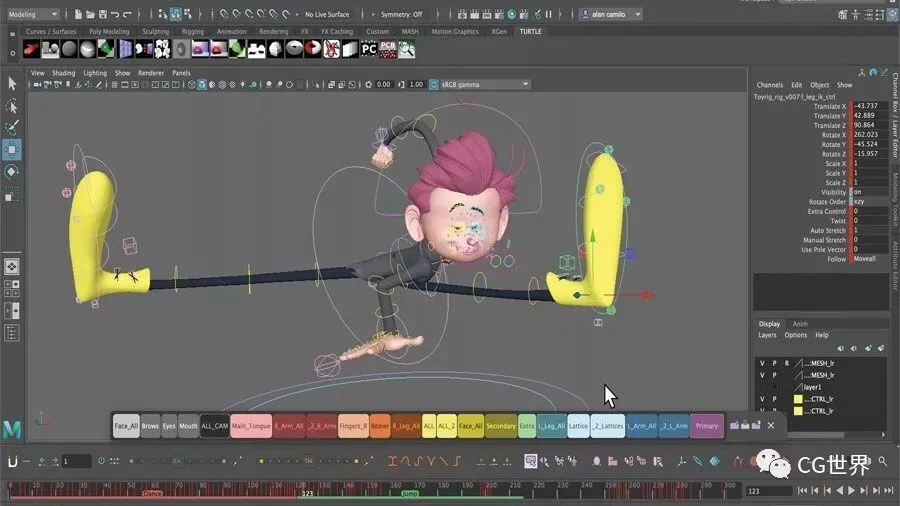Select the arrow Select tool in toolbox
This screenshot has width=900, height=506.
pyautogui.click(x=12, y=84)
